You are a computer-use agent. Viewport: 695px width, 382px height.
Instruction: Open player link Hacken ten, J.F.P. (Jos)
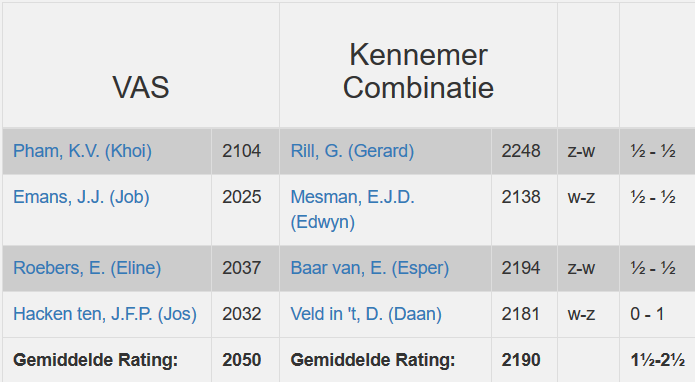pyautogui.click(x=105, y=314)
